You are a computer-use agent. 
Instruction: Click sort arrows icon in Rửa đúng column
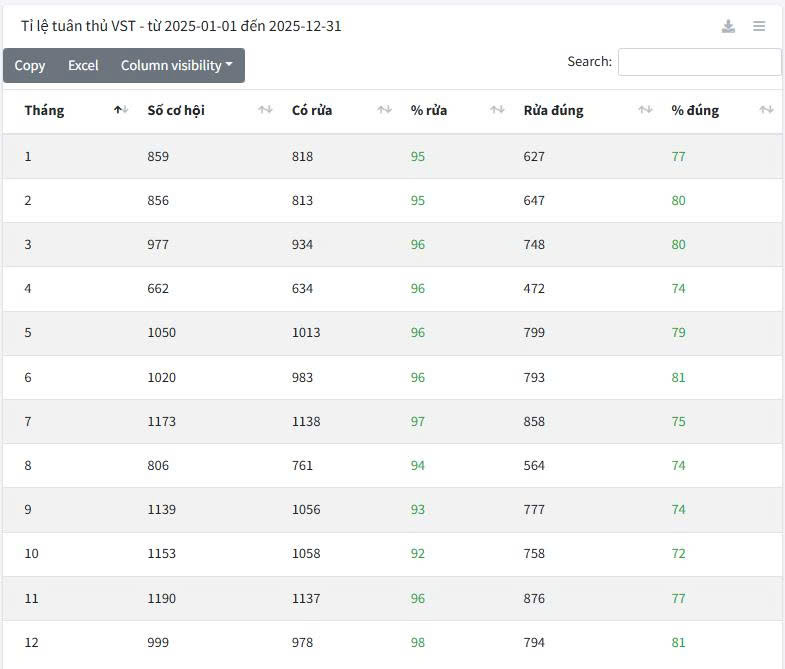(x=645, y=110)
